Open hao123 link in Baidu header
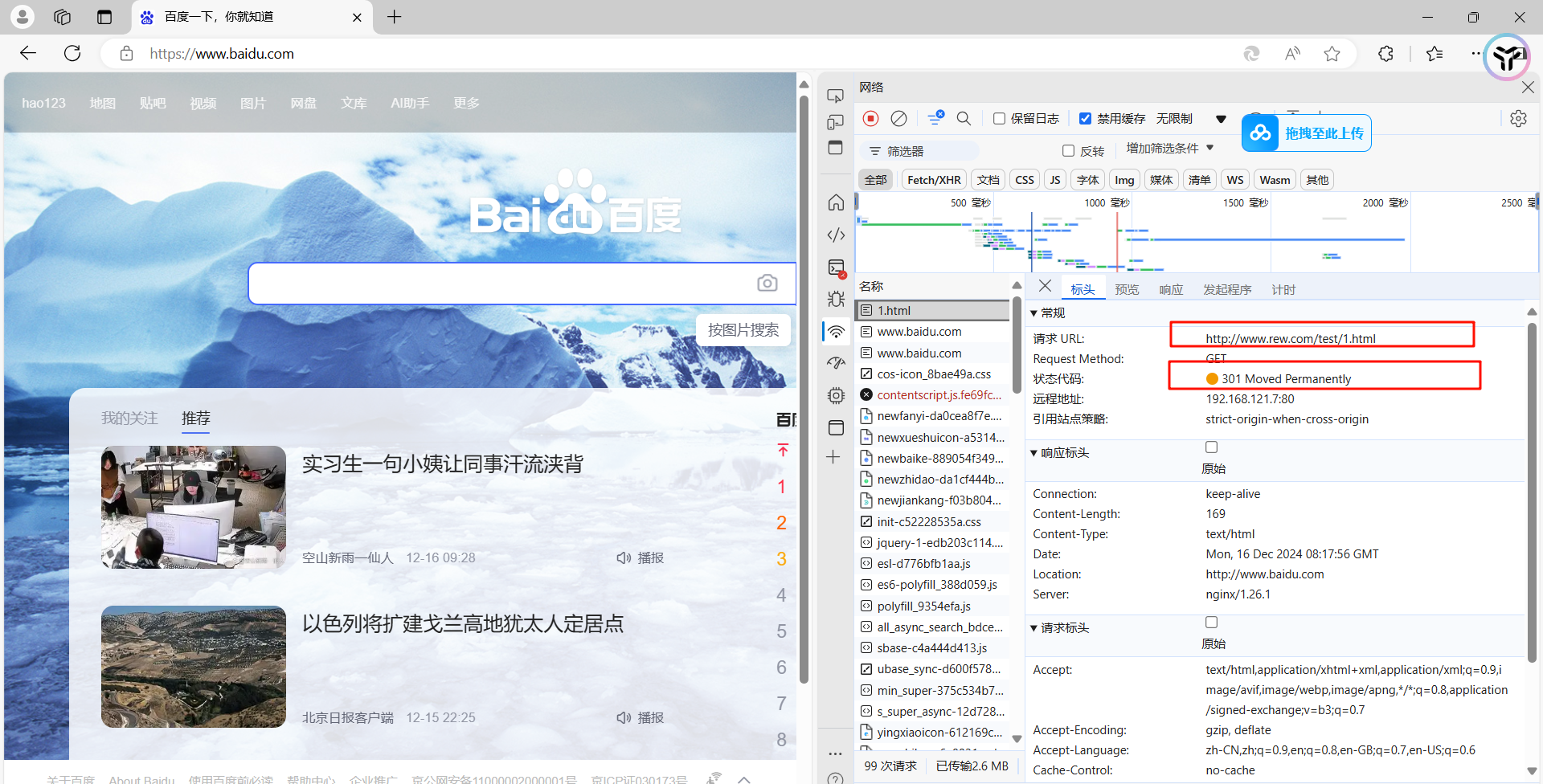Image resolution: width=1543 pixels, height=784 pixels. [x=44, y=103]
